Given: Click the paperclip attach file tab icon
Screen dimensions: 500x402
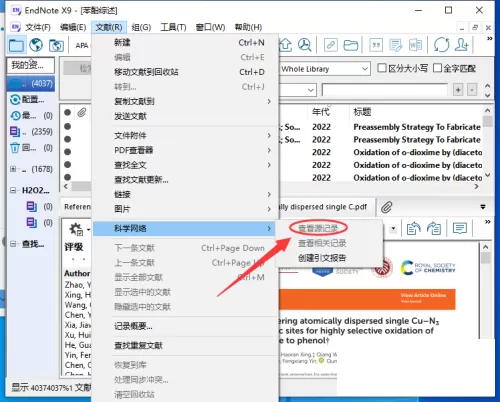Looking at the screenshot, I should click(387, 207).
